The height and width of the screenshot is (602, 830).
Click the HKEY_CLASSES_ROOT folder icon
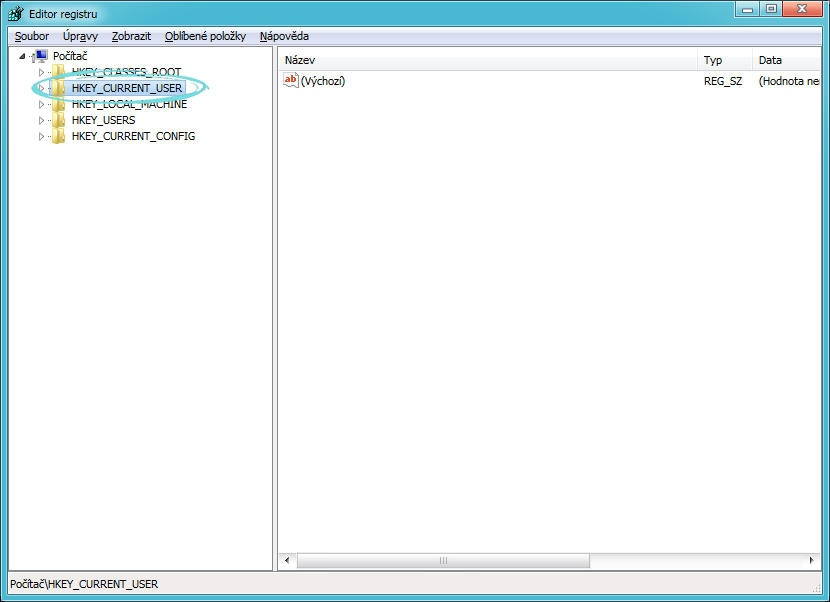[59, 72]
